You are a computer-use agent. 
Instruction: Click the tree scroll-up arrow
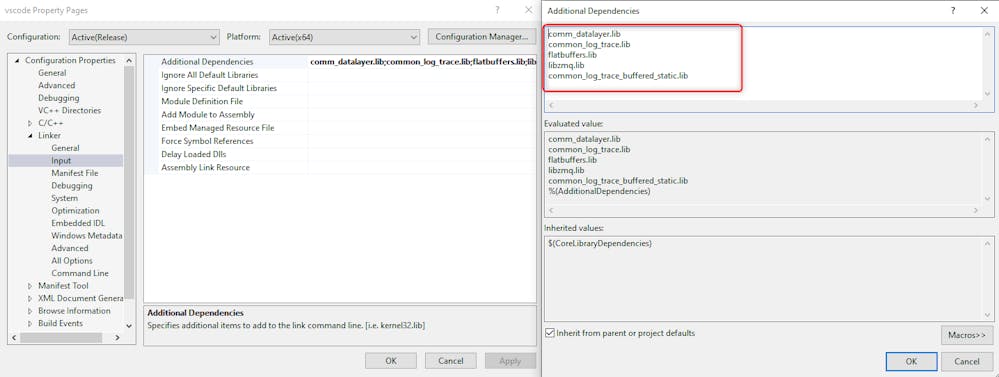[x=129, y=60]
